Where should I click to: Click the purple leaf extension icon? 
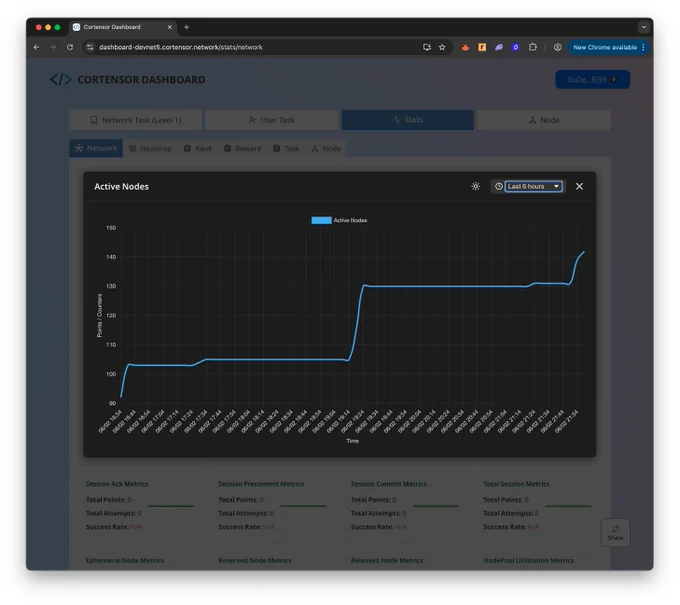[x=499, y=47]
